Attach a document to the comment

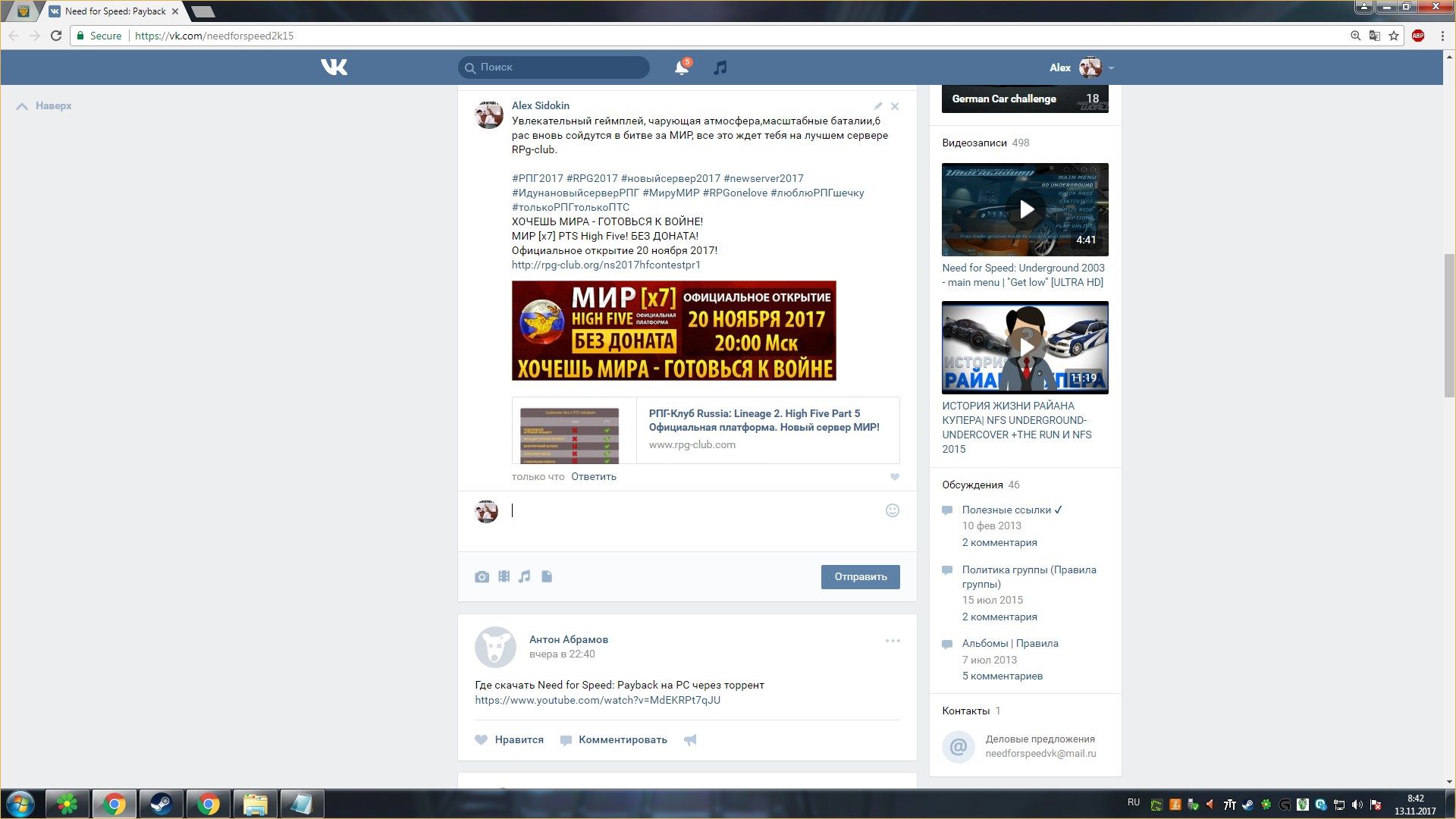click(547, 577)
